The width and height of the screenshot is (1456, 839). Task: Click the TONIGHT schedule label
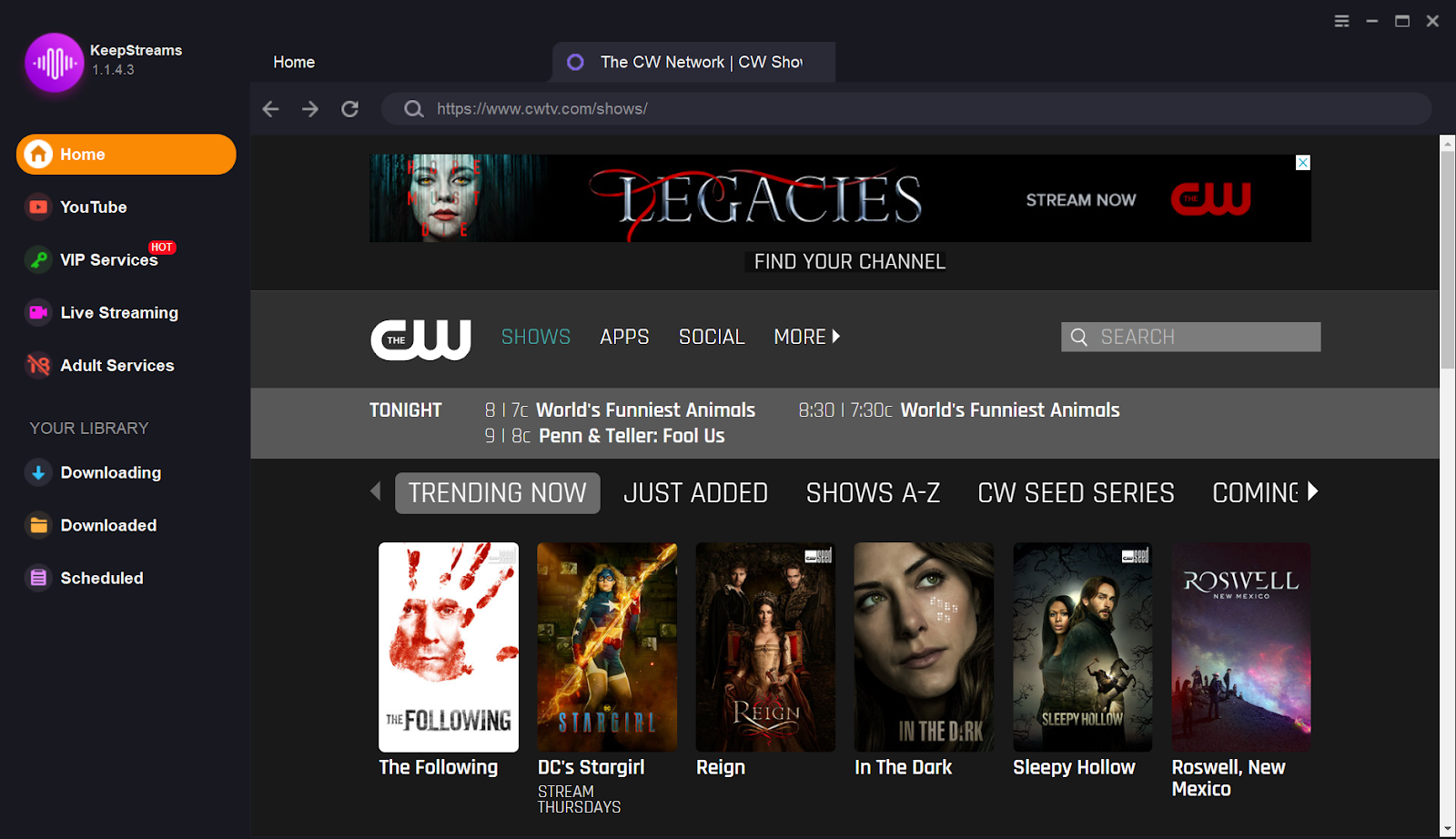pos(406,410)
